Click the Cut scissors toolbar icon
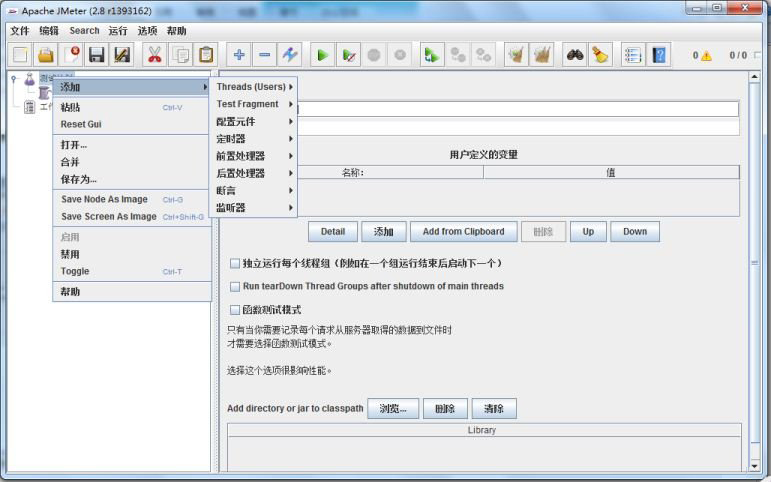Image resolution: width=771 pixels, height=482 pixels. click(x=154, y=55)
